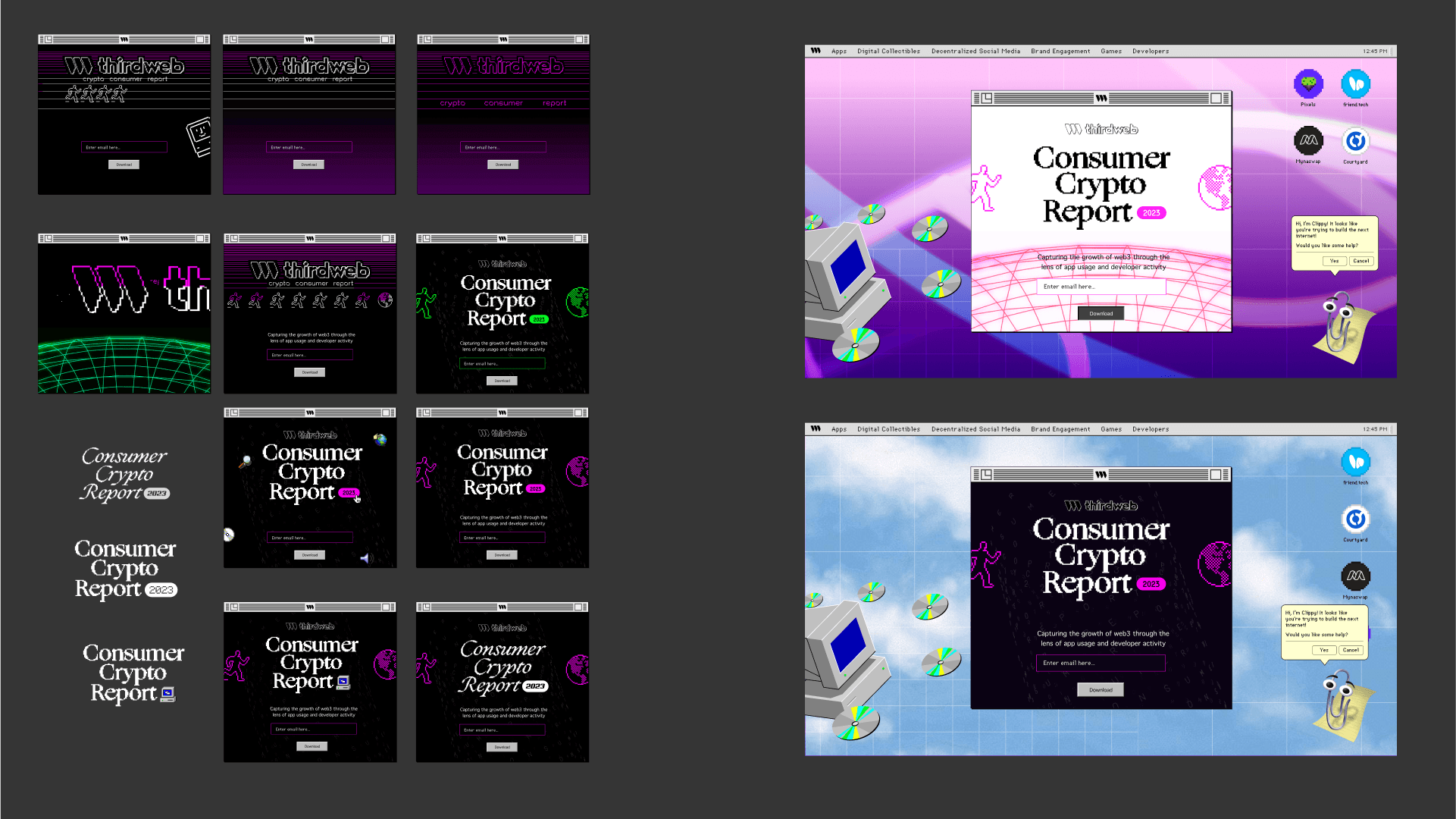The width and height of the screenshot is (1456, 819).
Task: Open Decentralized Social Media menu in purple mockup
Action: tap(975, 52)
